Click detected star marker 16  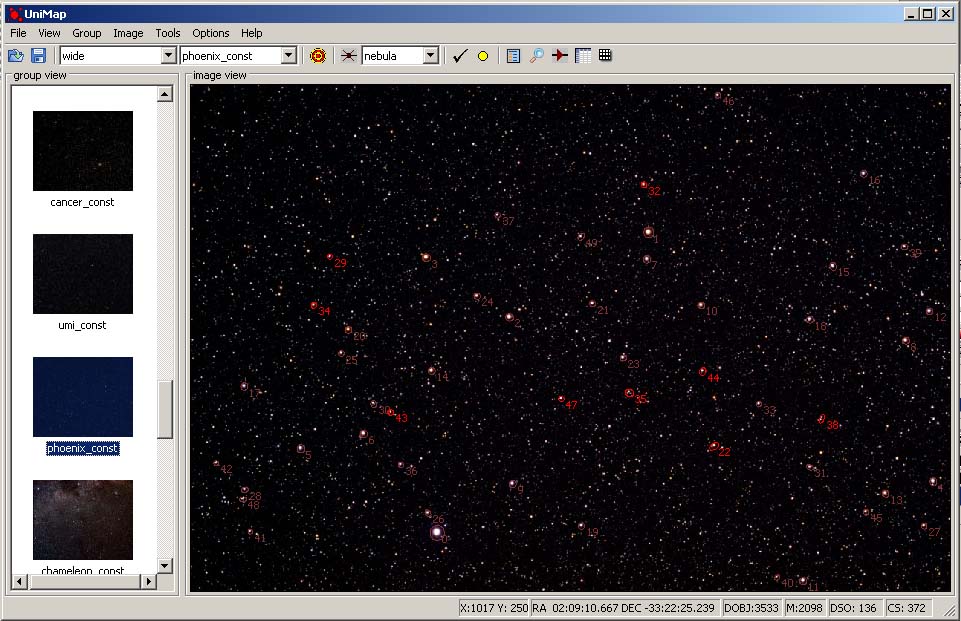864,174
